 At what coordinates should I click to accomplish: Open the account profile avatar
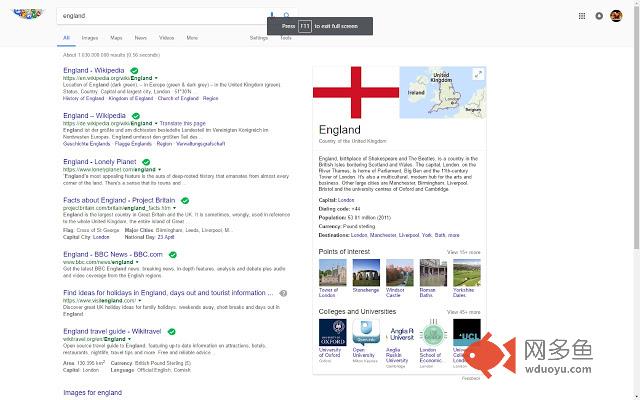pyautogui.click(x=616, y=16)
